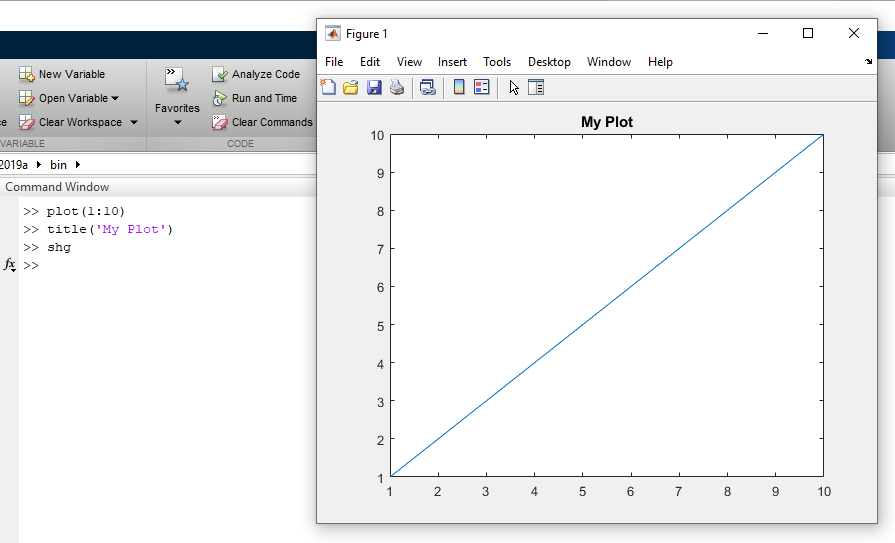
Task: Click the New Figure toolbar icon
Action: click(x=328, y=87)
